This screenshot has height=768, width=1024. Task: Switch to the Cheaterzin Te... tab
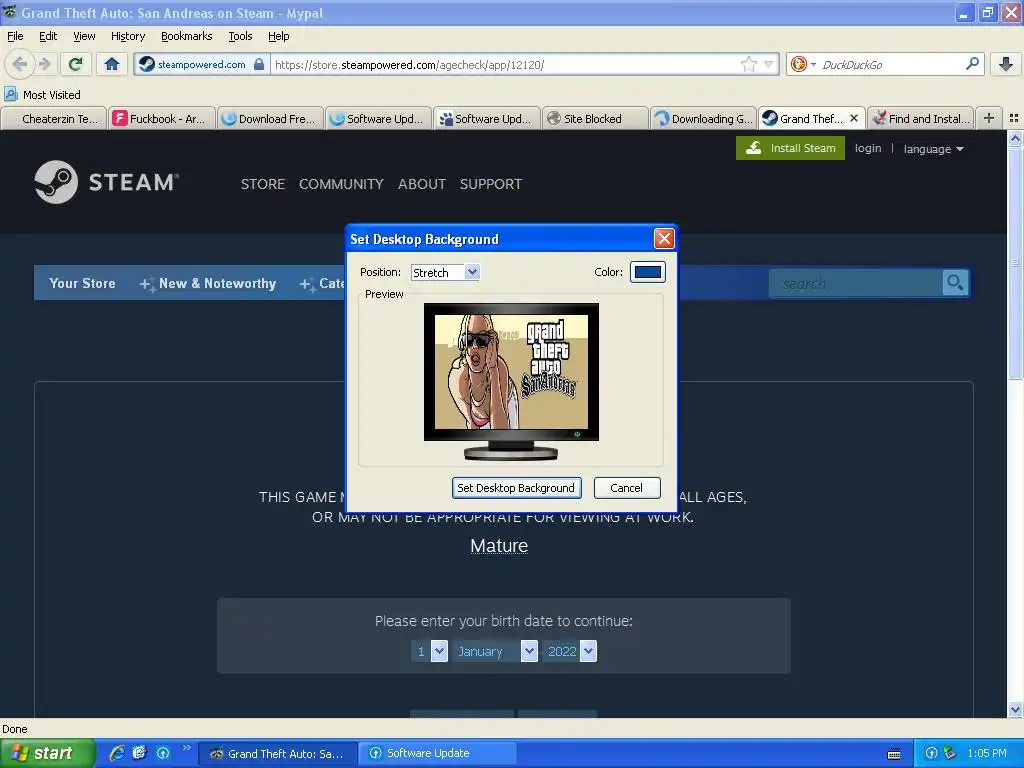[54, 118]
